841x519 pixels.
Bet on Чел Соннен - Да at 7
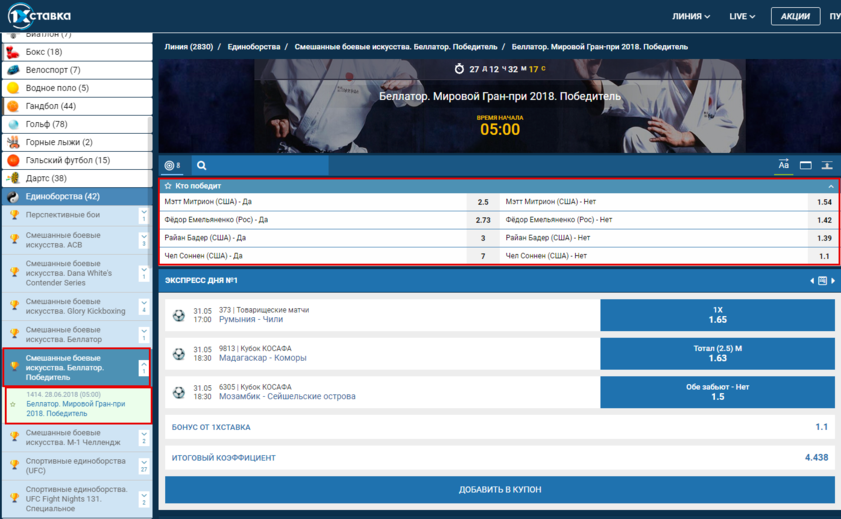tap(483, 256)
